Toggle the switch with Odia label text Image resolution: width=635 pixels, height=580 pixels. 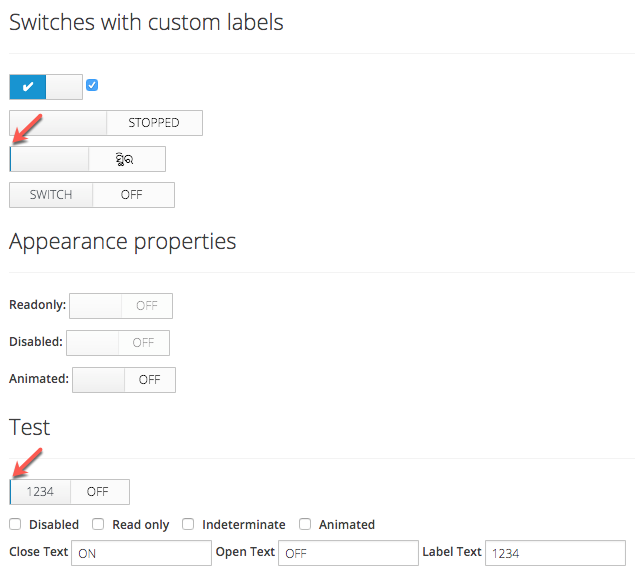87,159
